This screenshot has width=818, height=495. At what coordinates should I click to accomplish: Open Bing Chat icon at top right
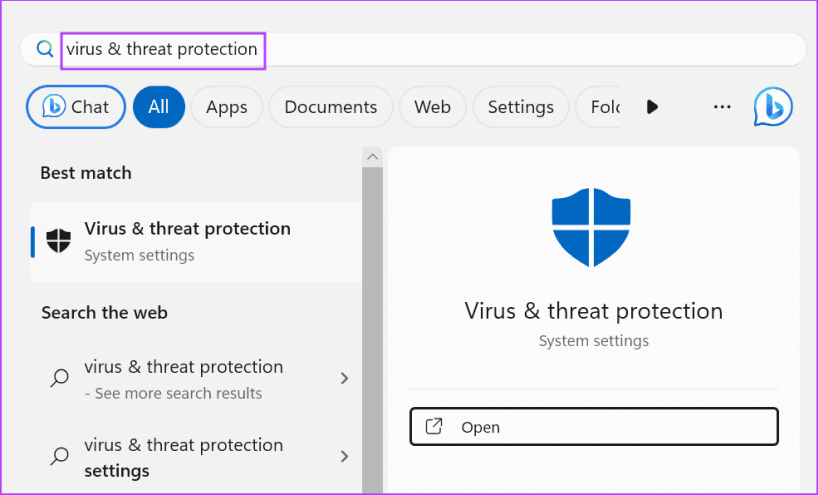(x=773, y=107)
